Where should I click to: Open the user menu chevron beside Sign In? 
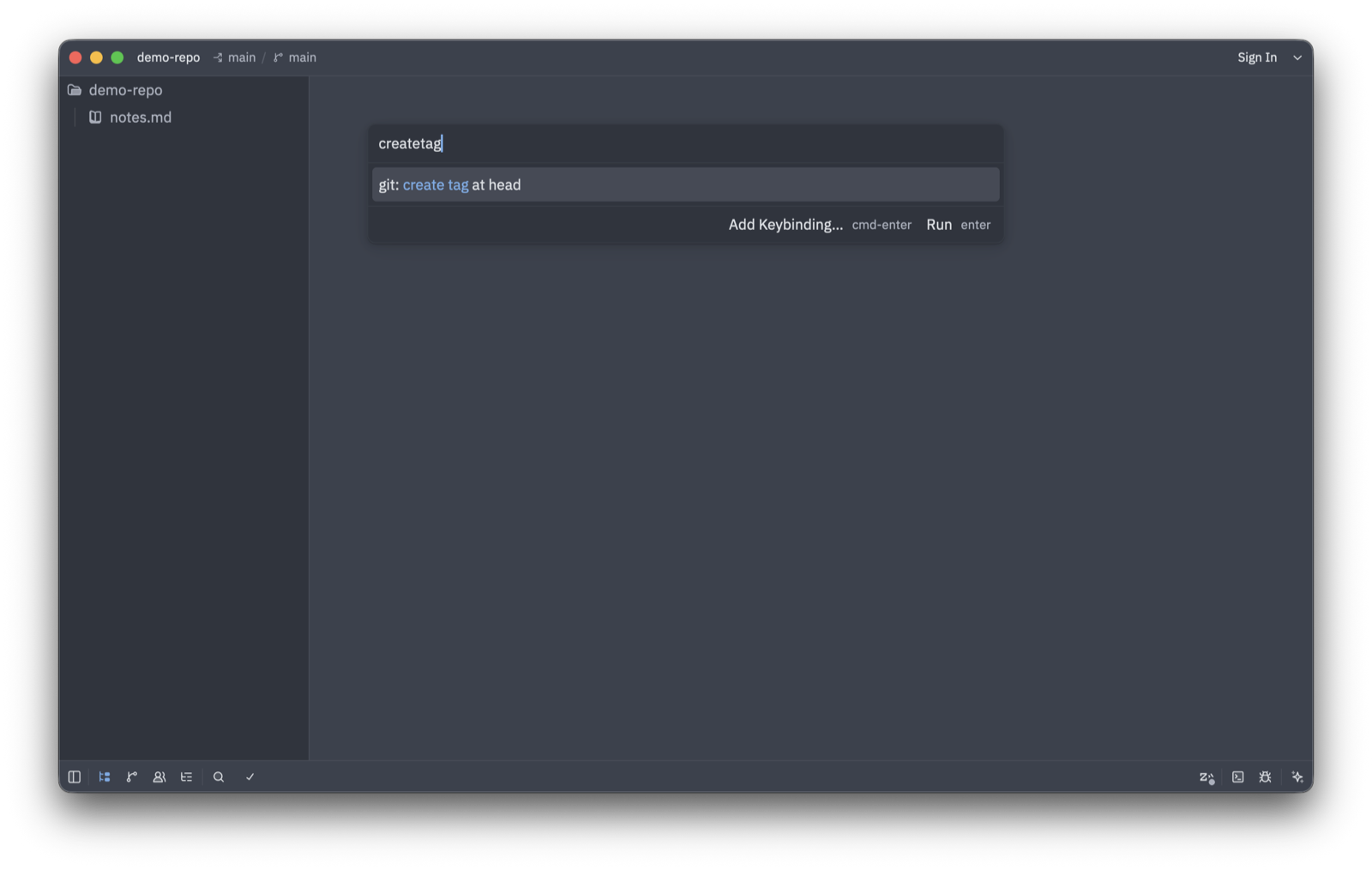[1297, 57]
